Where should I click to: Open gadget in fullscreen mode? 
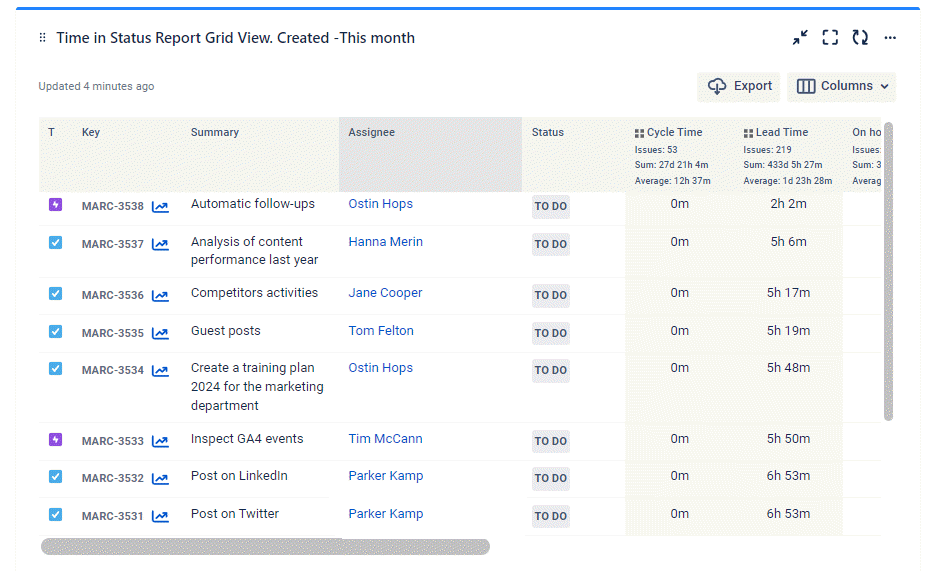pos(830,38)
